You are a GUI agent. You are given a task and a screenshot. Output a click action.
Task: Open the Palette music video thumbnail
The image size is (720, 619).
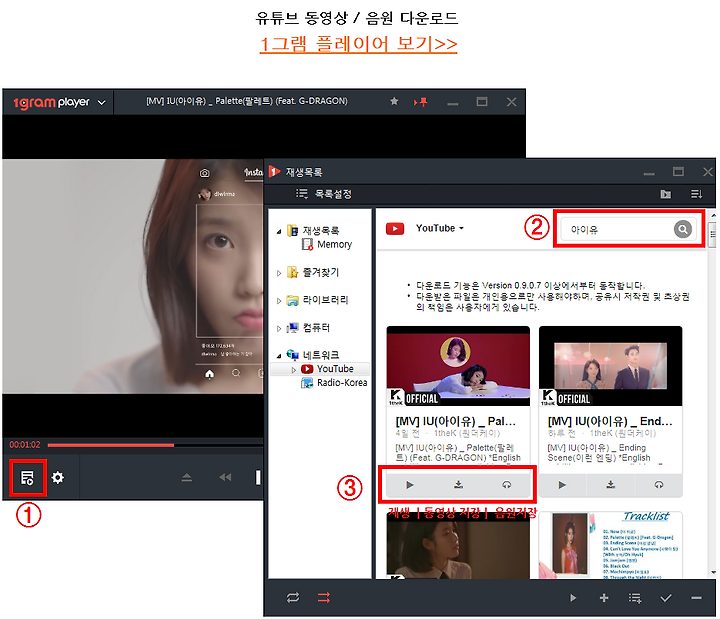coord(458,366)
